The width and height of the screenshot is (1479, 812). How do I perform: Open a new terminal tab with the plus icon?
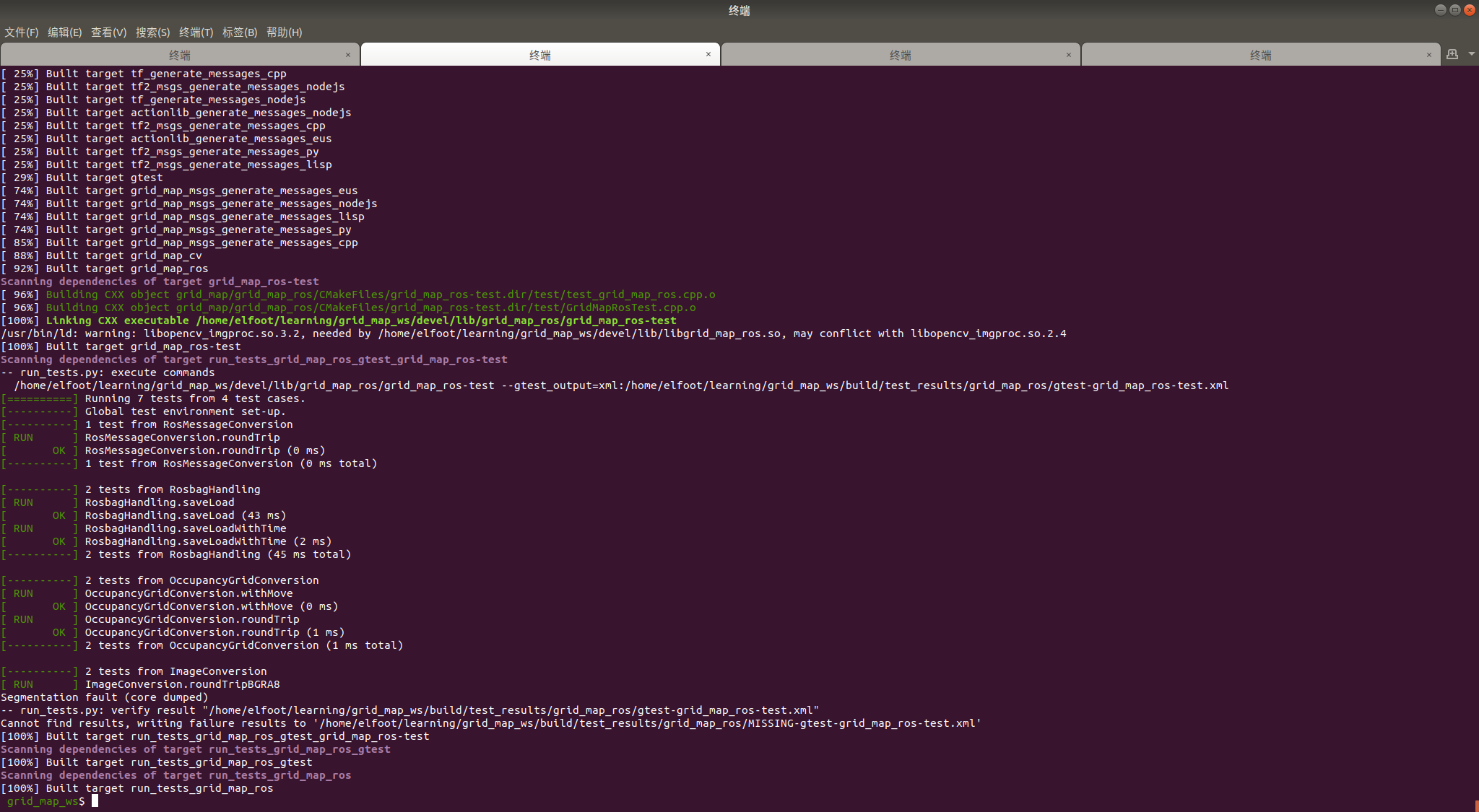click(1452, 53)
